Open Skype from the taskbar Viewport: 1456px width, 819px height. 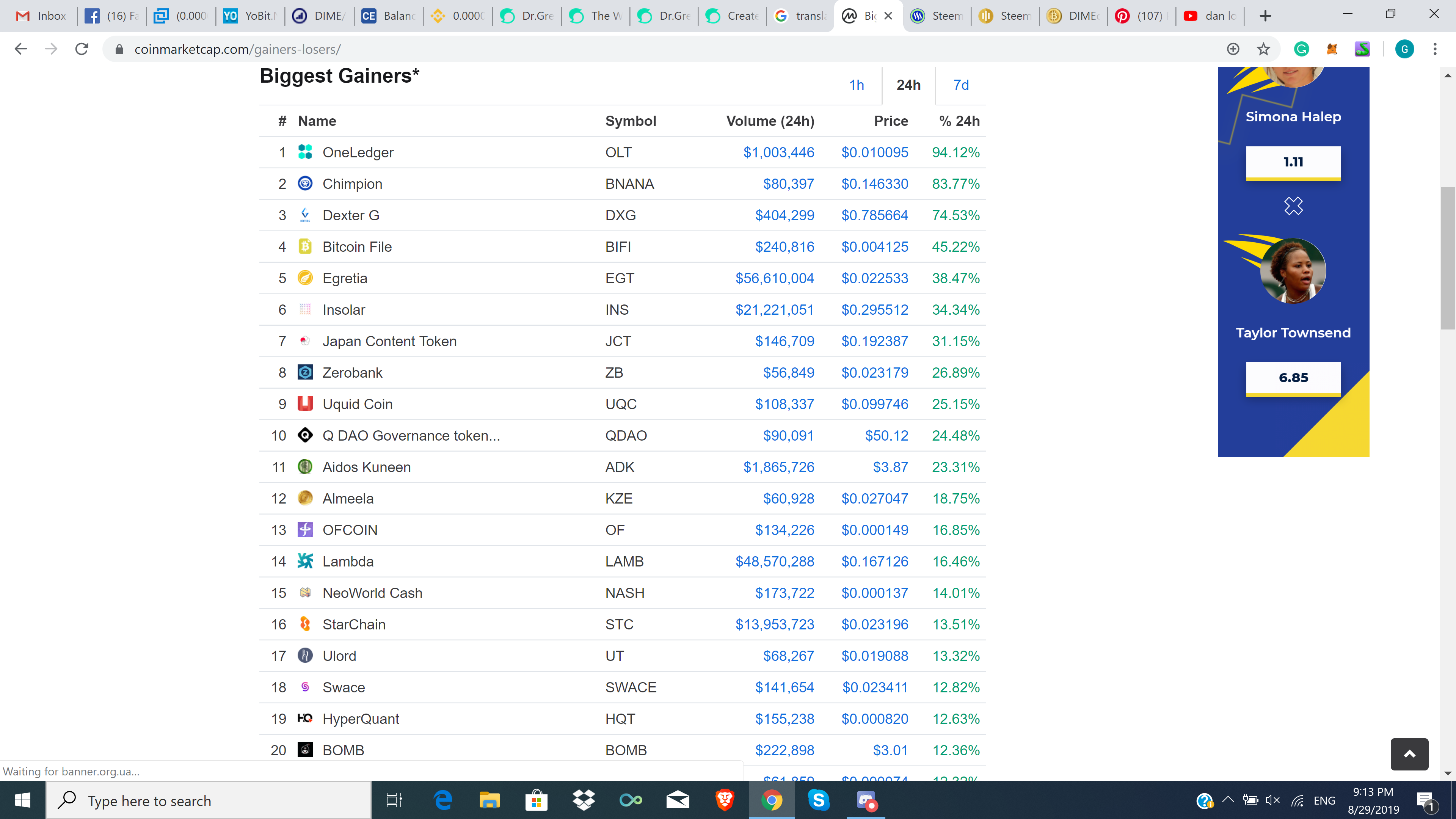coord(818,800)
